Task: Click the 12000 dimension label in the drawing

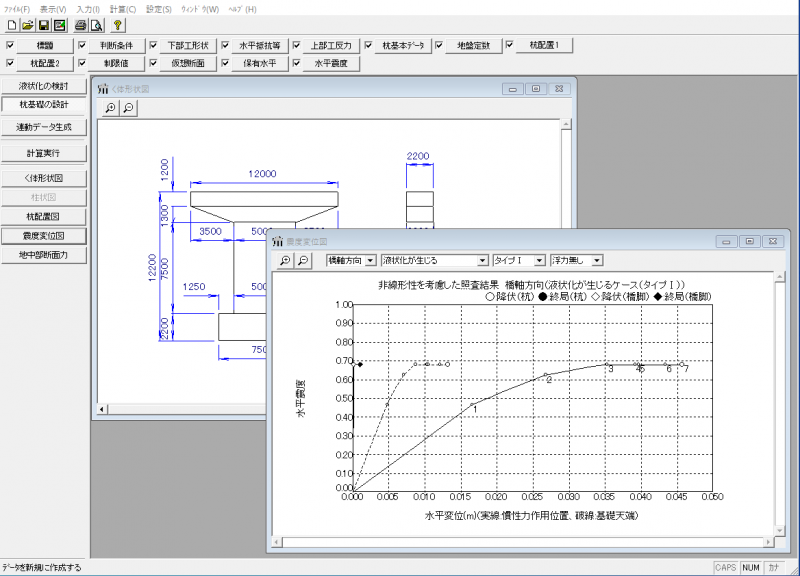Action: [x=262, y=173]
